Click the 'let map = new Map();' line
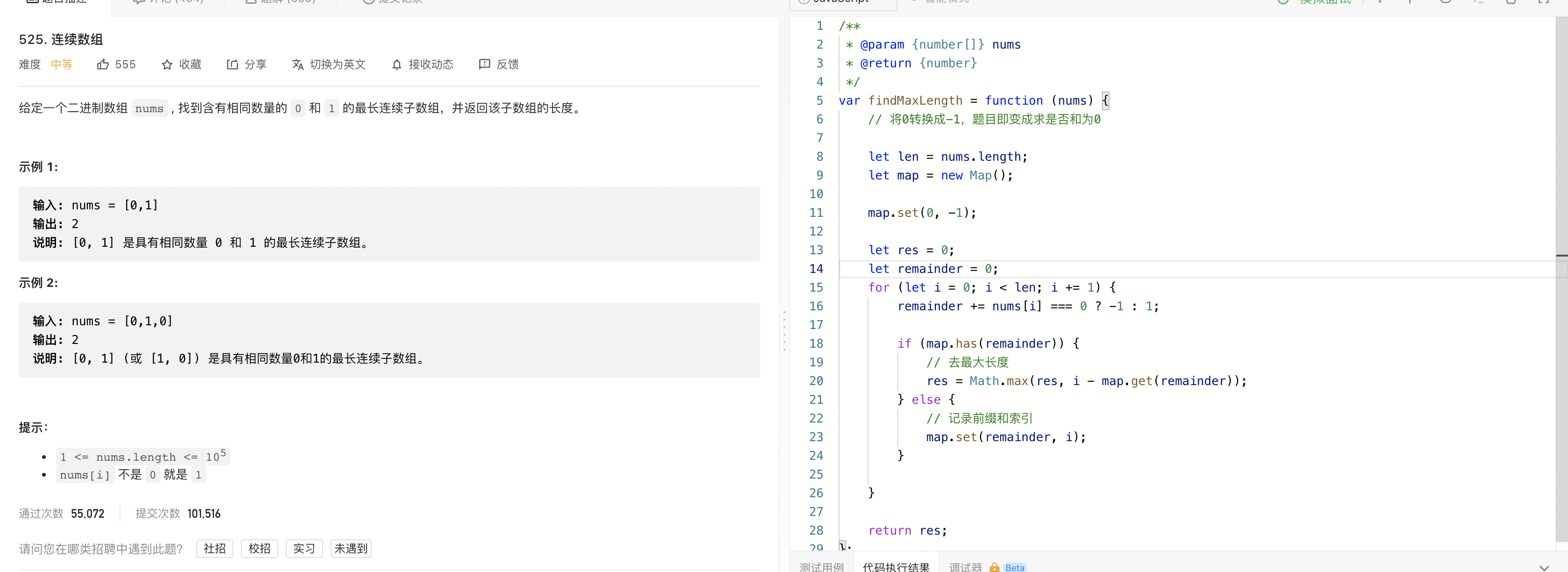1568x572 pixels. 940,175
